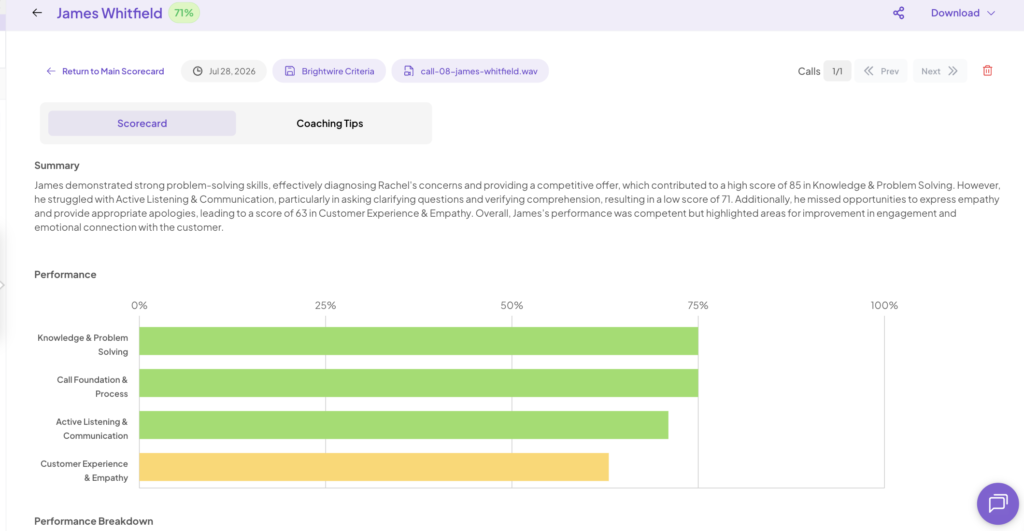The image size is (1024, 531).
Task: Click the double-chevron Prev icon
Action: point(869,71)
